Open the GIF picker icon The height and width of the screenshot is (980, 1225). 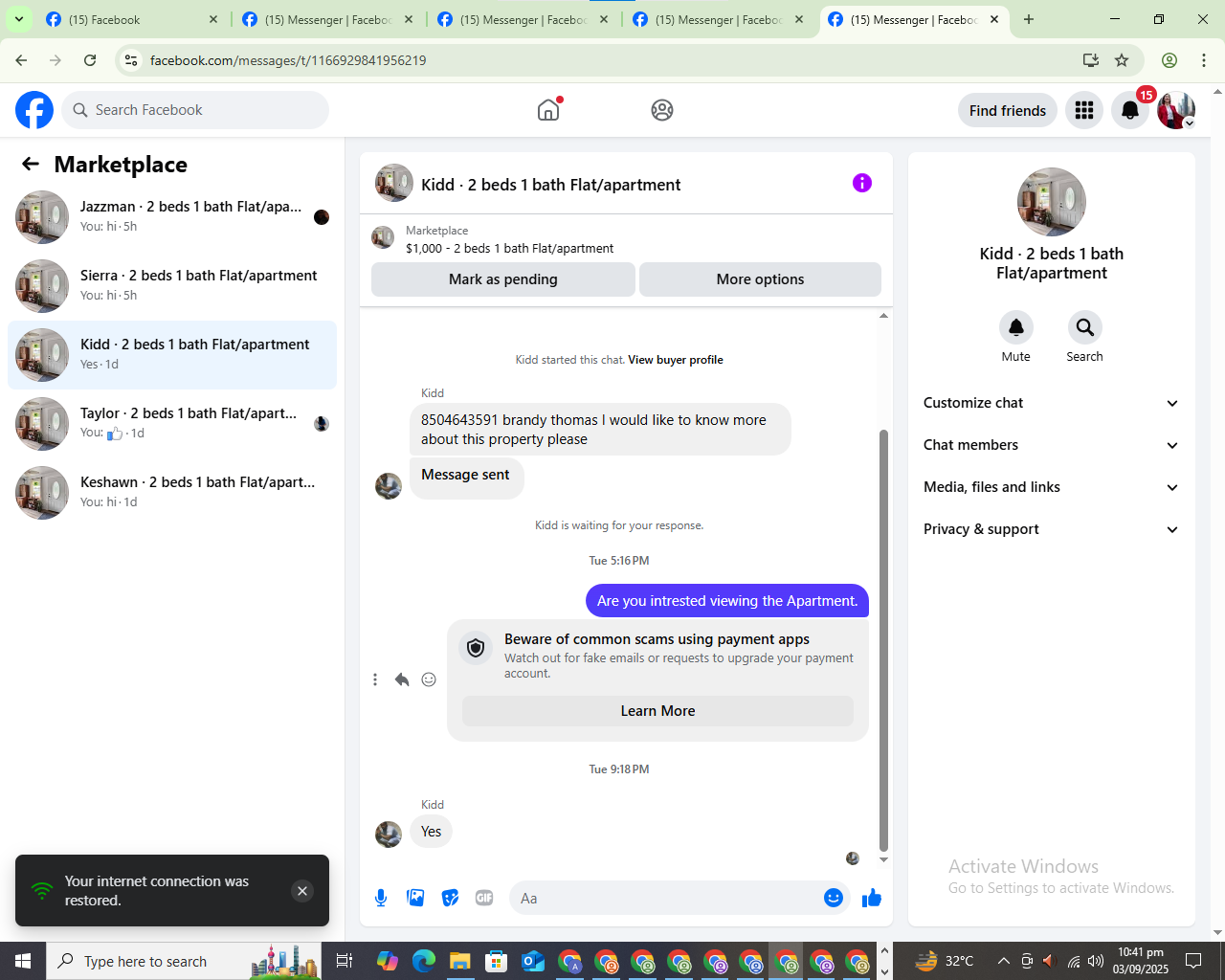(x=484, y=898)
